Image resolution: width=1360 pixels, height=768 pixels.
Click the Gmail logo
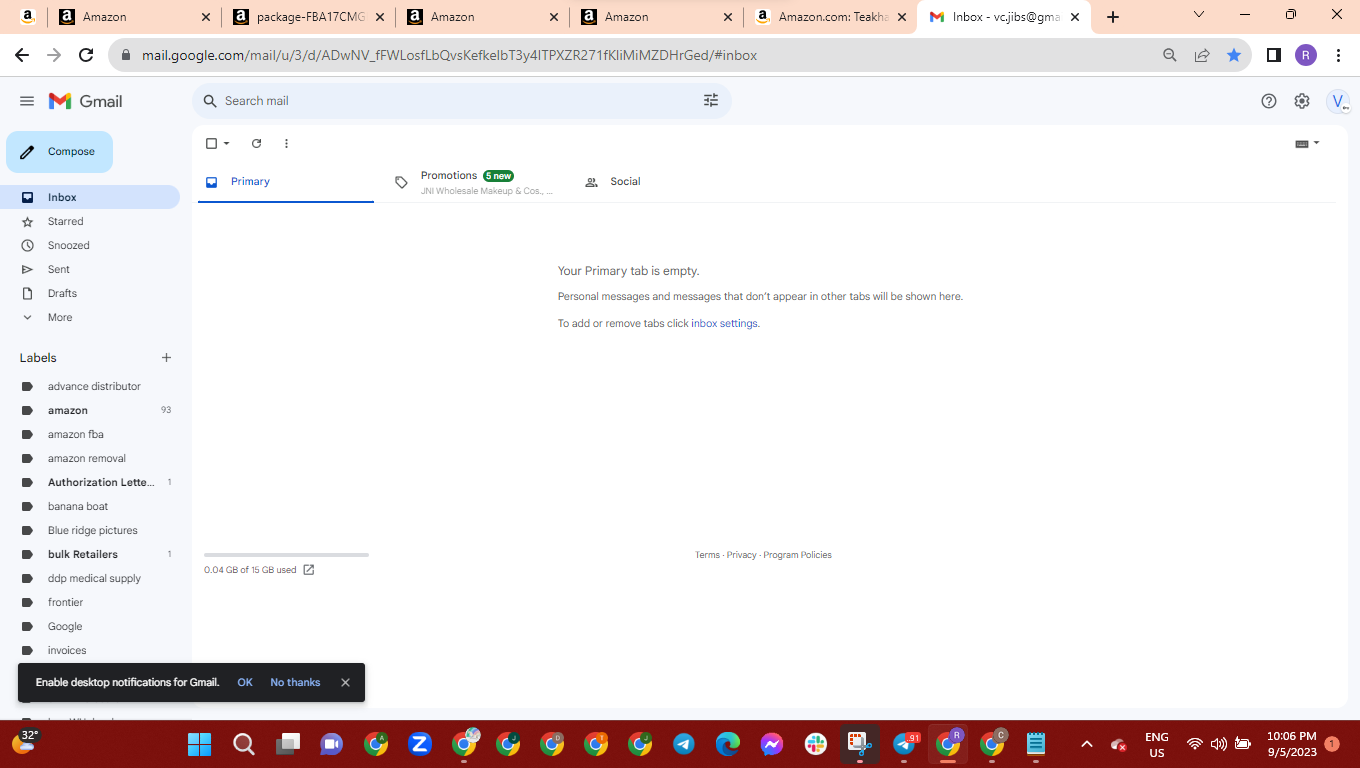click(x=86, y=101)
